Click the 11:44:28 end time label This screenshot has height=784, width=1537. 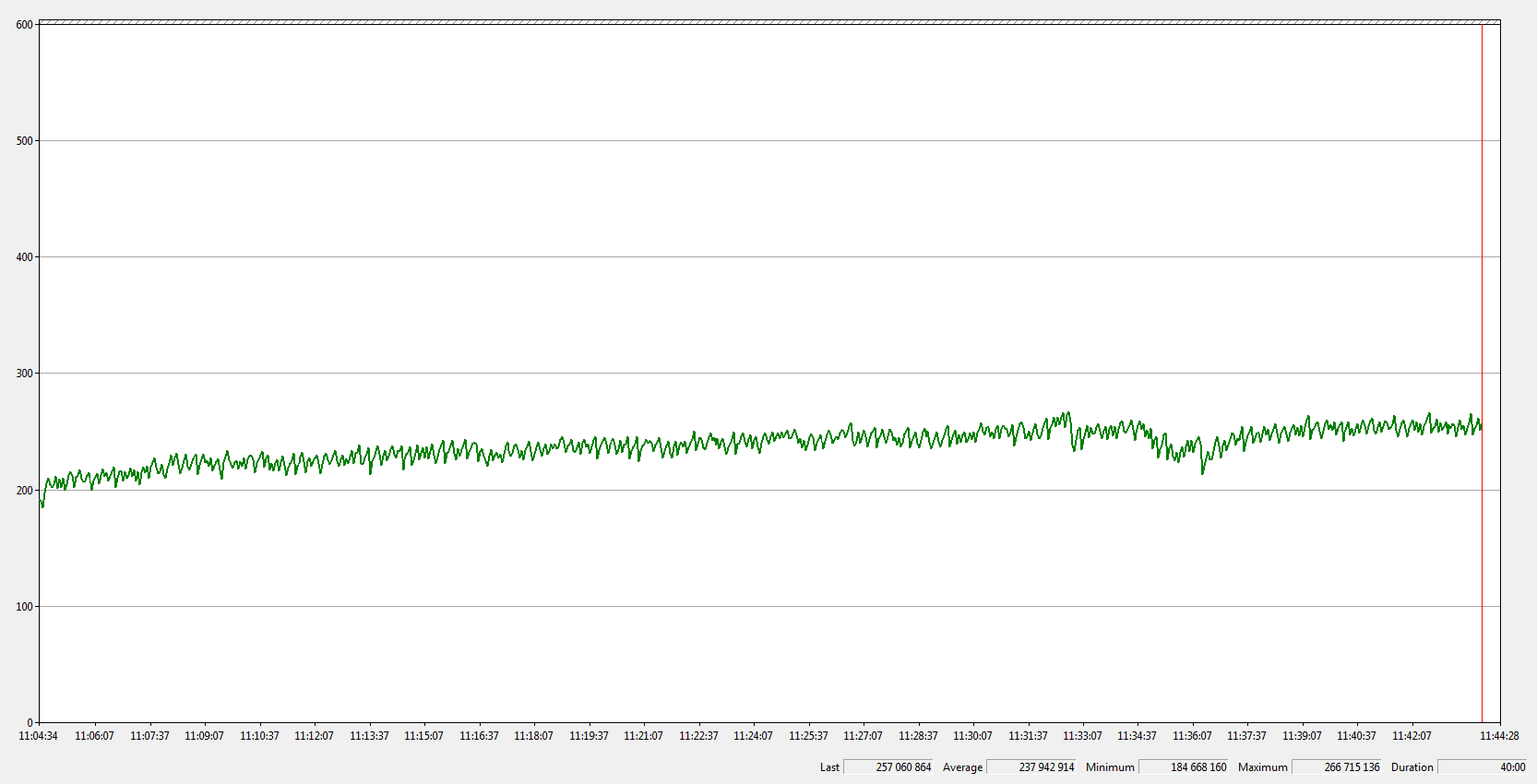pos(1499,736)
